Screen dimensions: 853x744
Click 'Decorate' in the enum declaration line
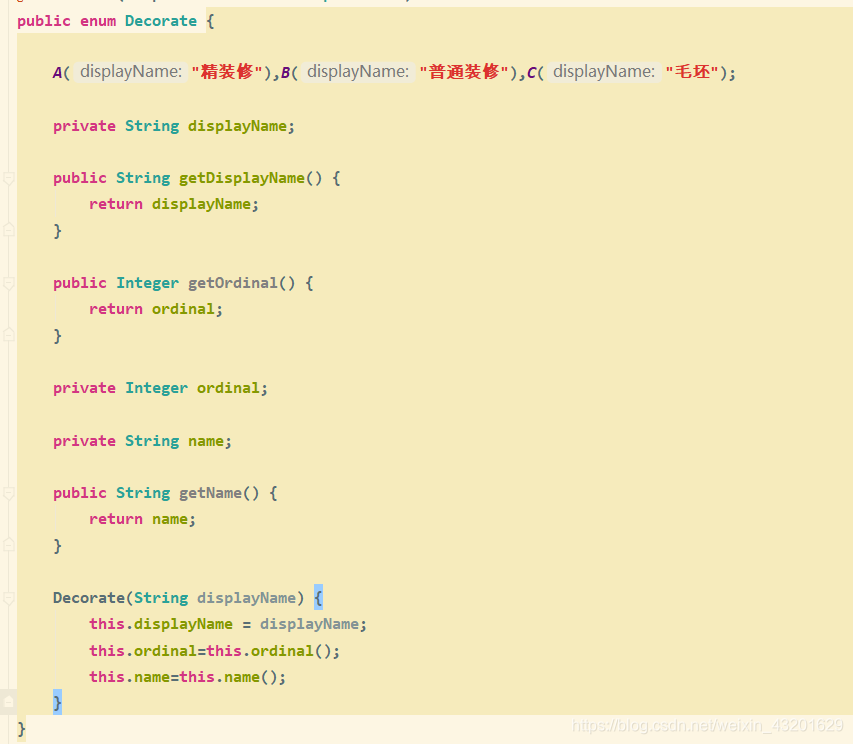tap(161, 21)
